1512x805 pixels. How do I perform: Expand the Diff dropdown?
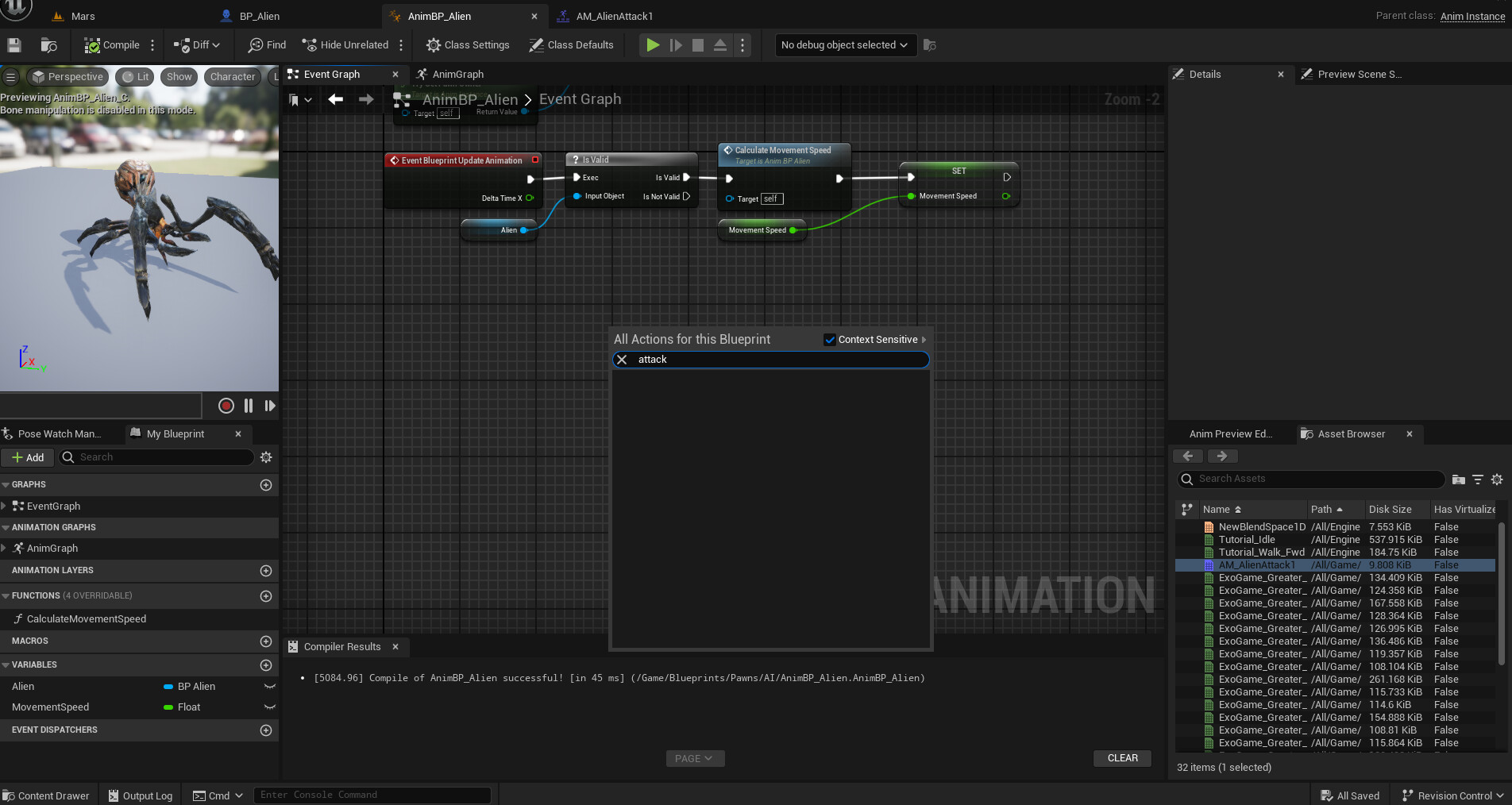tap(198, 45)
